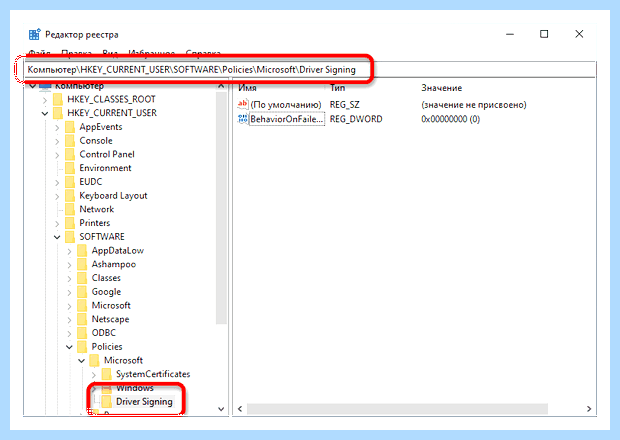Click the folder icon next to AppDataLow
The width and height of the screenshot is (620, 440).
pos(82,251)
